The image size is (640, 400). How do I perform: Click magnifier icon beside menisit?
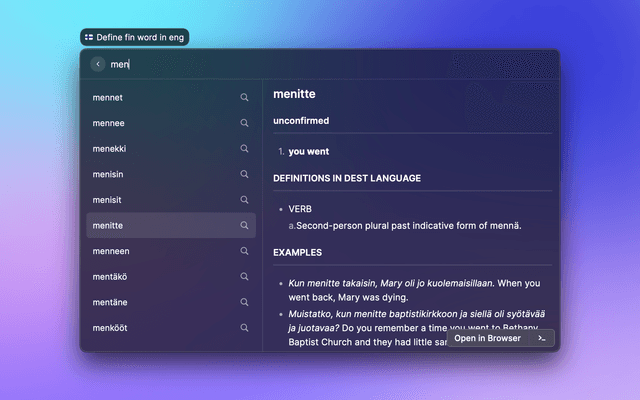[244, 200]
